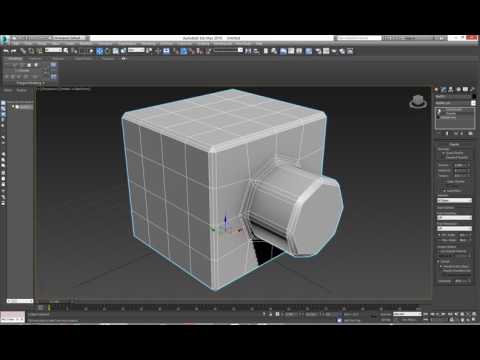This screenshot has height=360, width=480.
Task: Click Configure Modifier Sets button
Action: (x=470, y=133)
